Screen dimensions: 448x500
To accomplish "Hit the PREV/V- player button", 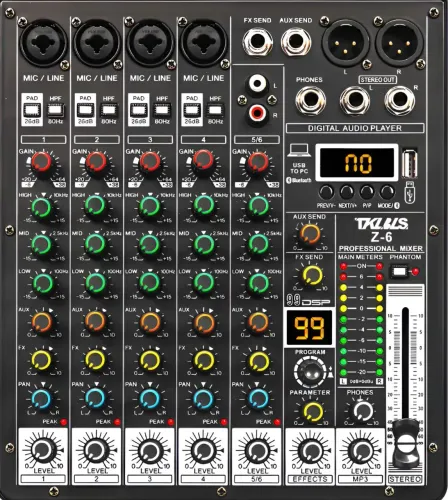I will click(326, 193).
